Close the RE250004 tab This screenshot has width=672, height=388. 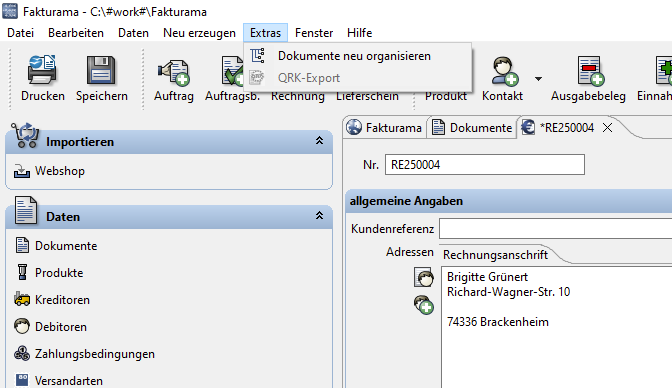point(607,128)
